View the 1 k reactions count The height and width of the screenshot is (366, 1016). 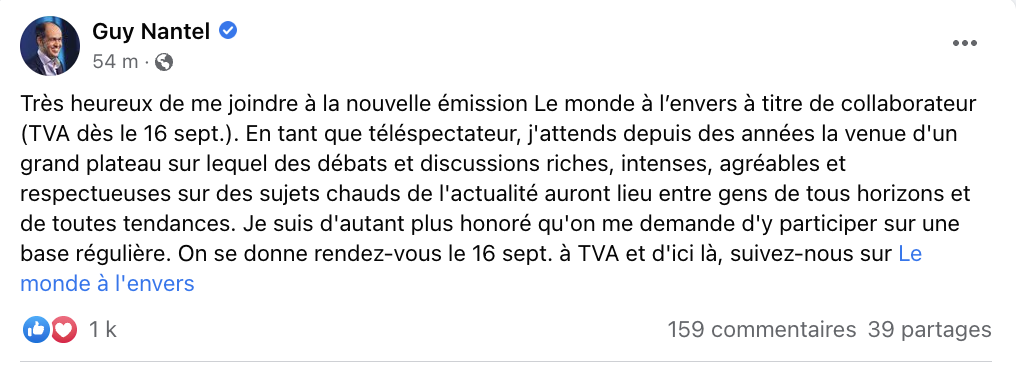(102, 330)
